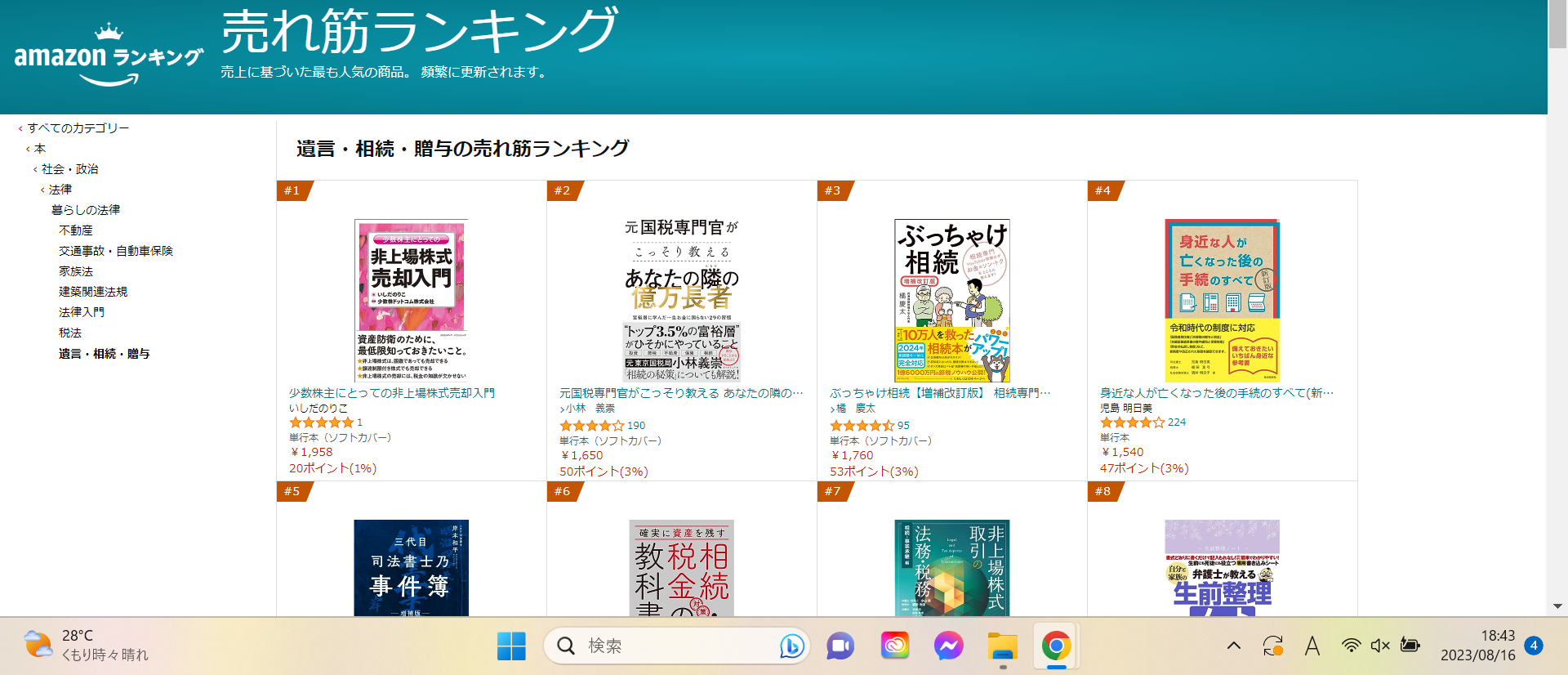Click the Amazon ranking logo
Viewport: 1568px width, 675px height.
108,56
